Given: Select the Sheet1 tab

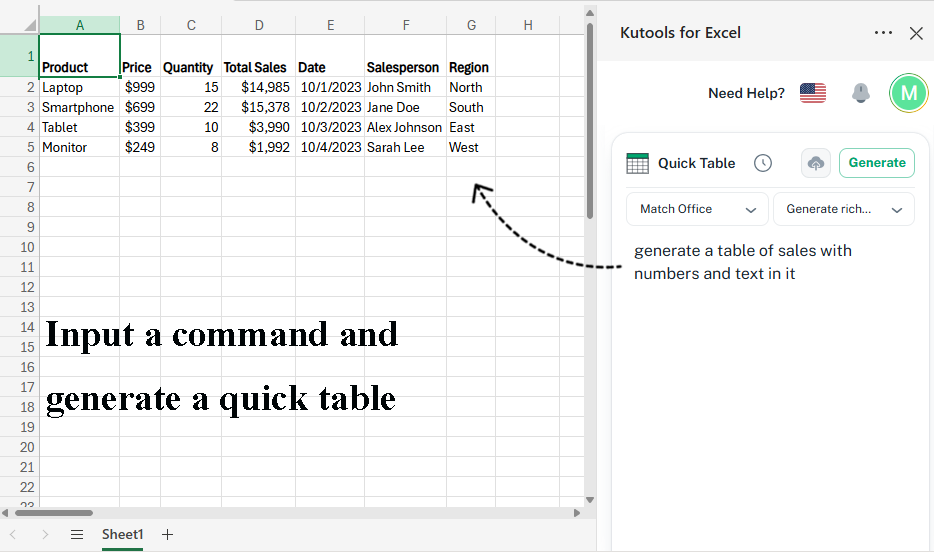Looking at the screenshot, I should coord(122,534).
